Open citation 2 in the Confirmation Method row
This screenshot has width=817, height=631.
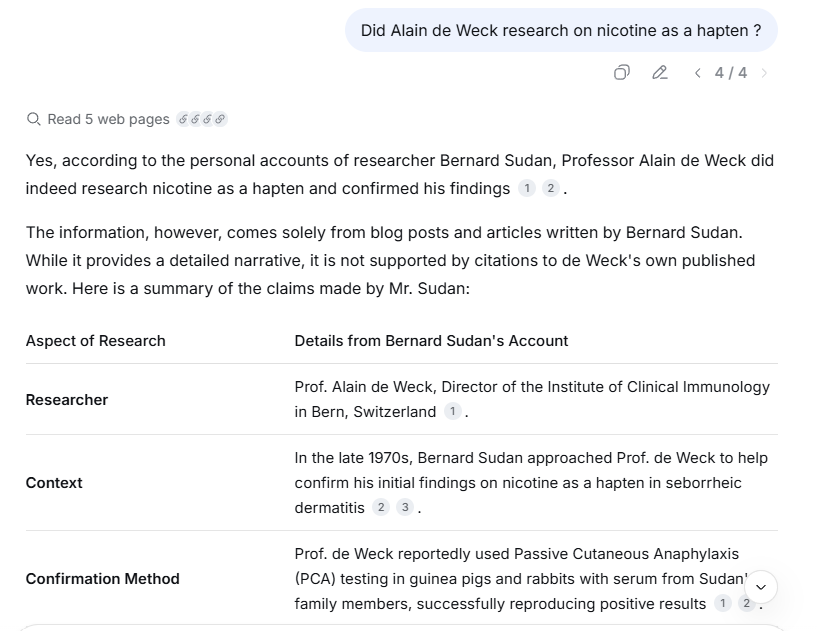pyautogui.click(x=746, y=604)
